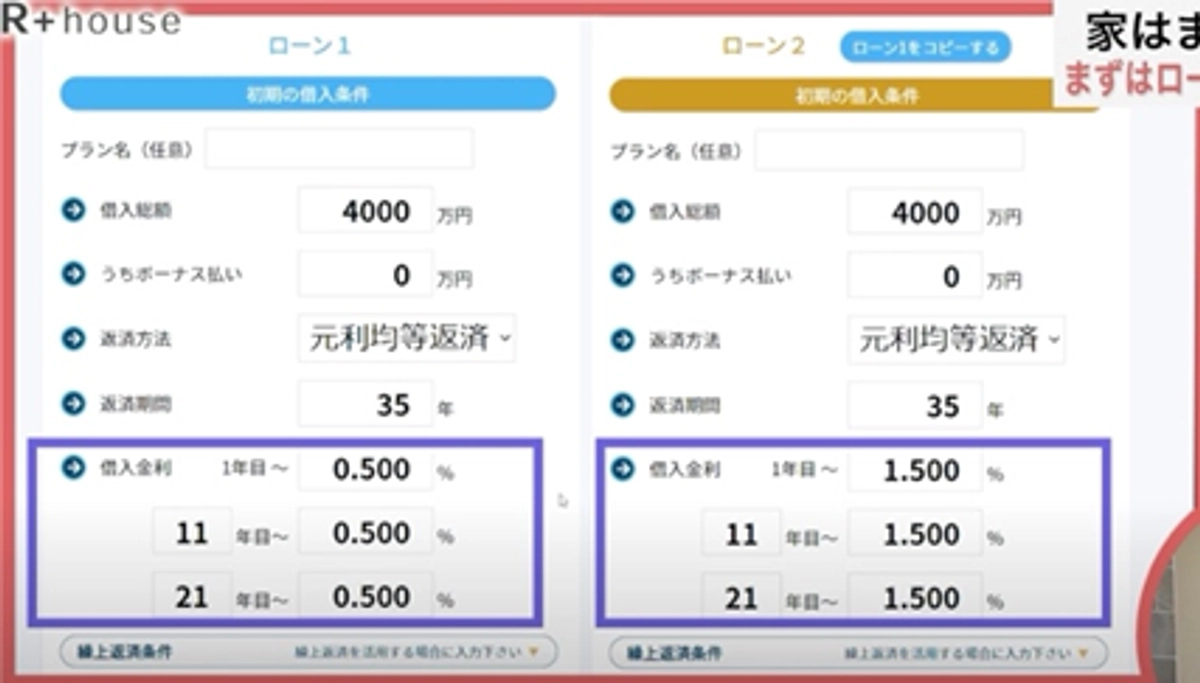The height and width of the screenshot is (683, 1200).
Task: Expand the 繰上返済条件 section under ローン1
Action: pyautogui.click(x=308, y=652)
